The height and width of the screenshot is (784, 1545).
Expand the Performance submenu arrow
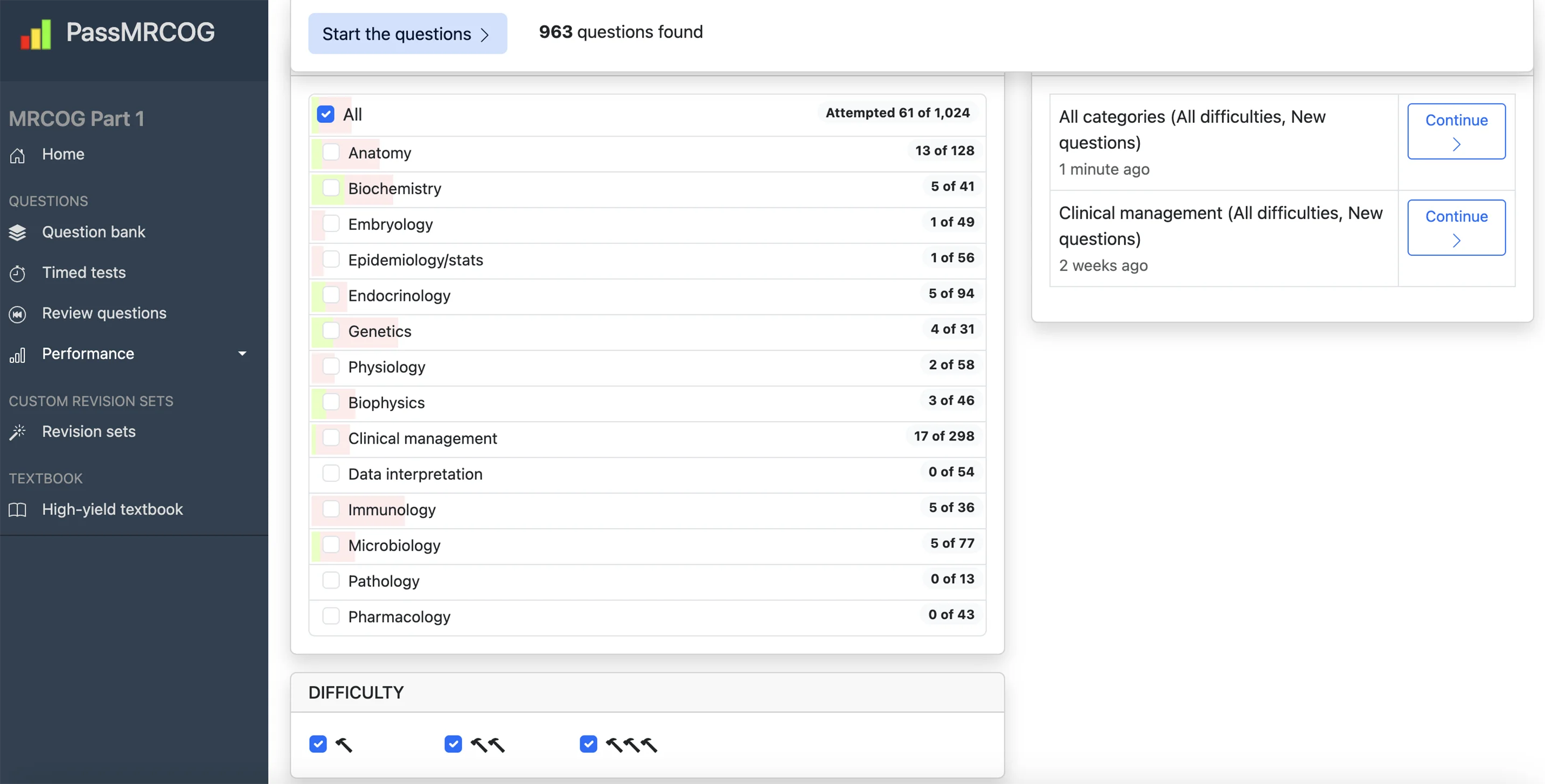click(242, 354)
